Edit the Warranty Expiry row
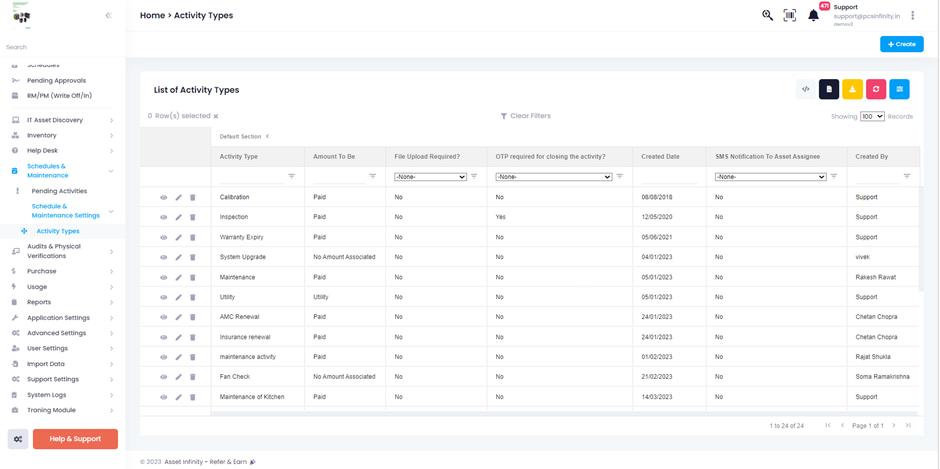 (178, 237)
